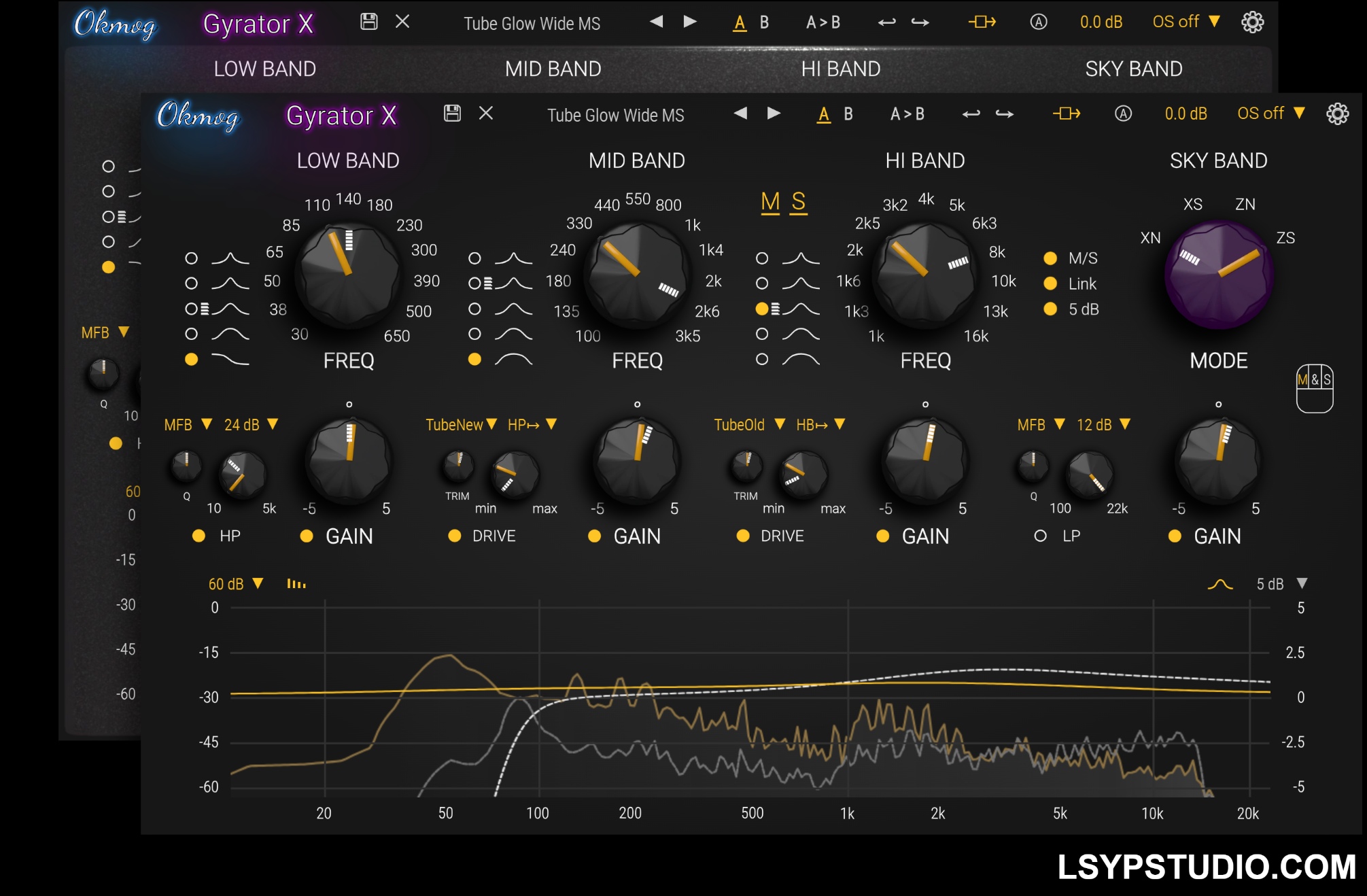
Task: Toggle bypass icon in front window header
Action: pos(1067,113)
